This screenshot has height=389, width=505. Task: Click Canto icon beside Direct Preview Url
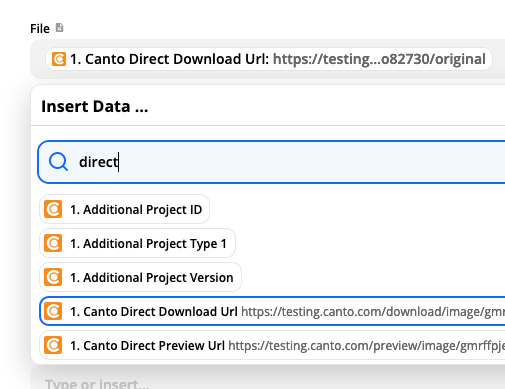point(53,345)
